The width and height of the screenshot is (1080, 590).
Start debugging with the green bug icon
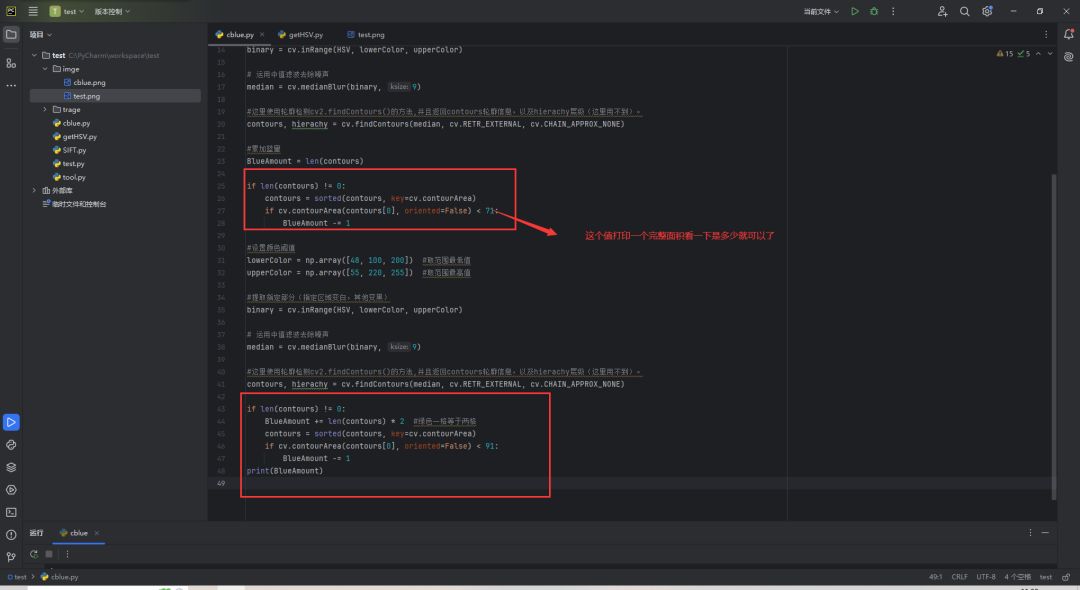(x=874, y=11)
